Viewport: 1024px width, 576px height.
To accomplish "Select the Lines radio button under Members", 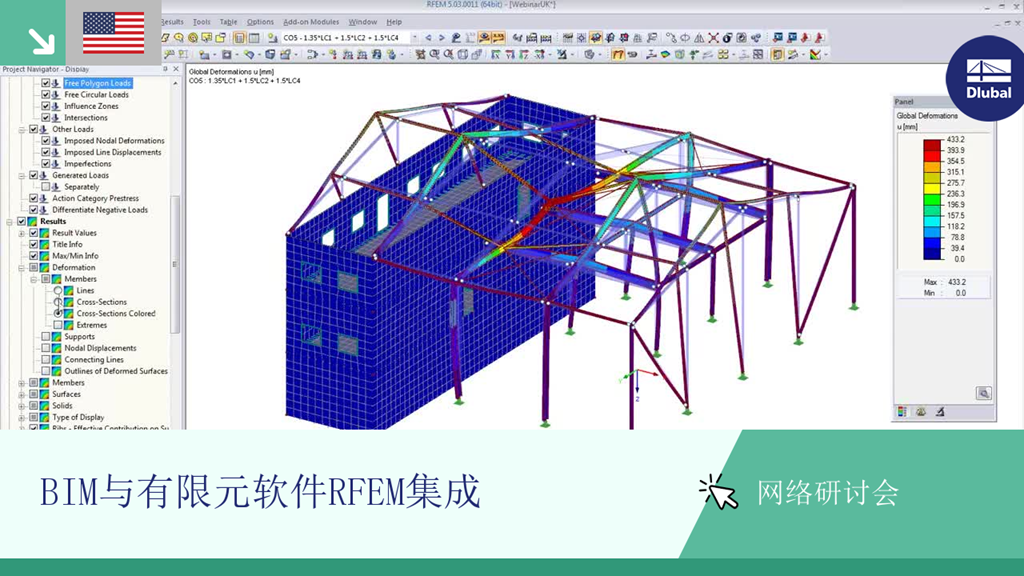I will tap(58, 291).
